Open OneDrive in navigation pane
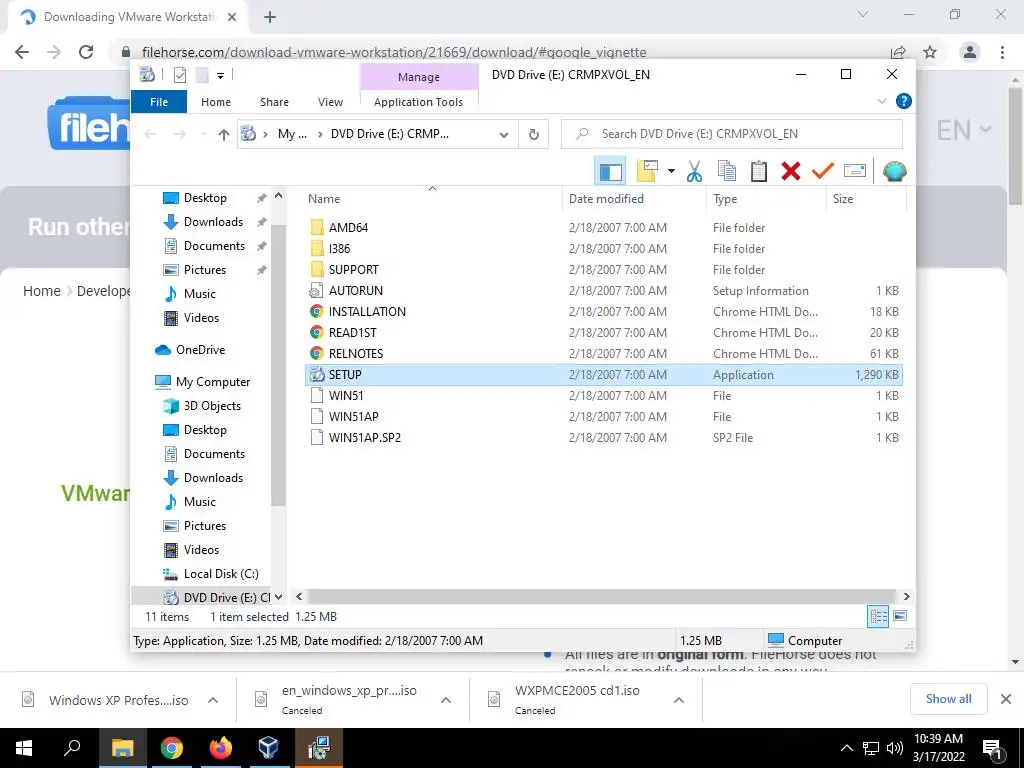 (200, 349)
